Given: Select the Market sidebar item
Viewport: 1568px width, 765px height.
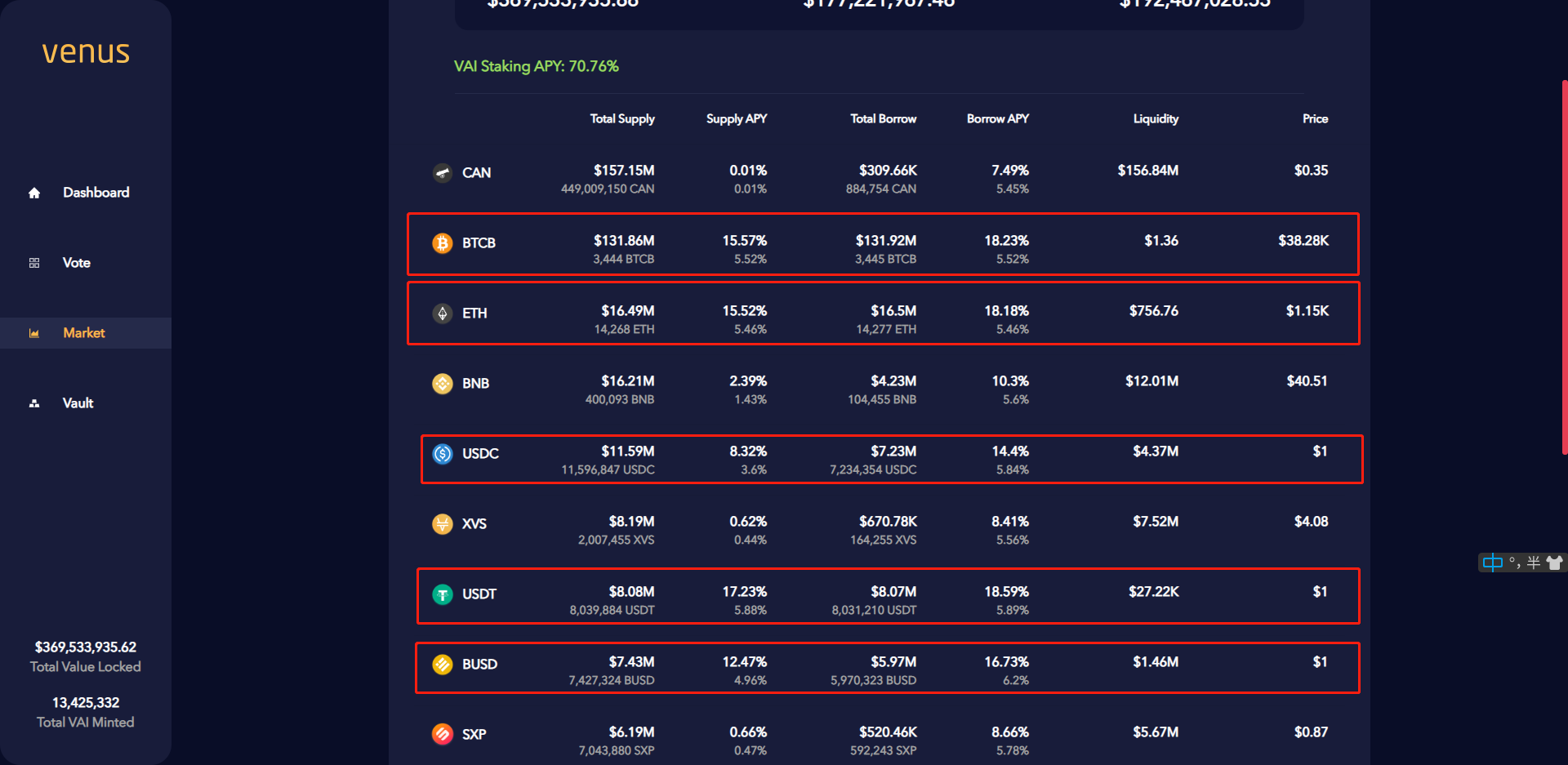Looking at the screenshot, I should tap(83, 333).
